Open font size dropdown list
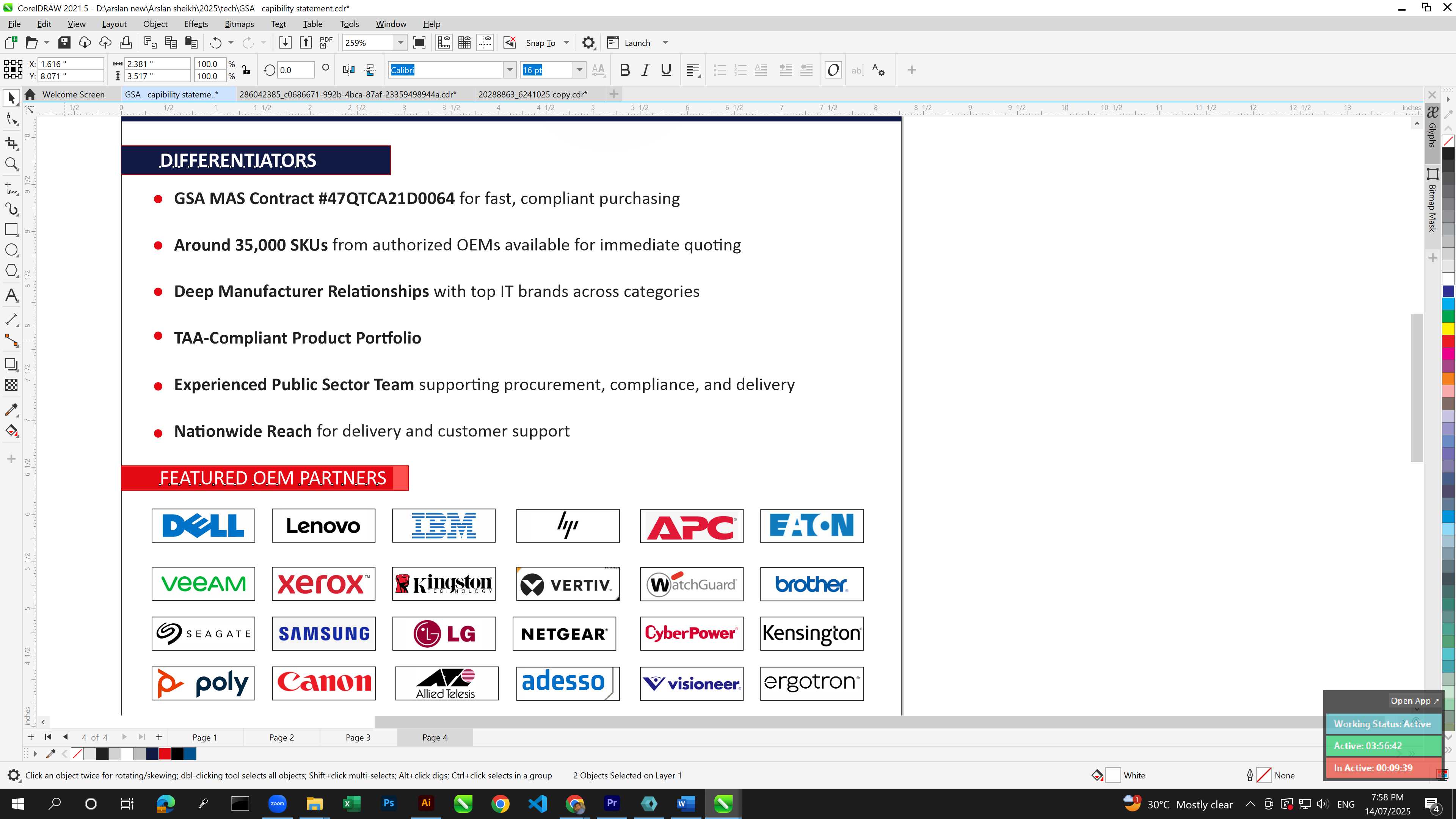The image size is (1456, 819). 579,70
